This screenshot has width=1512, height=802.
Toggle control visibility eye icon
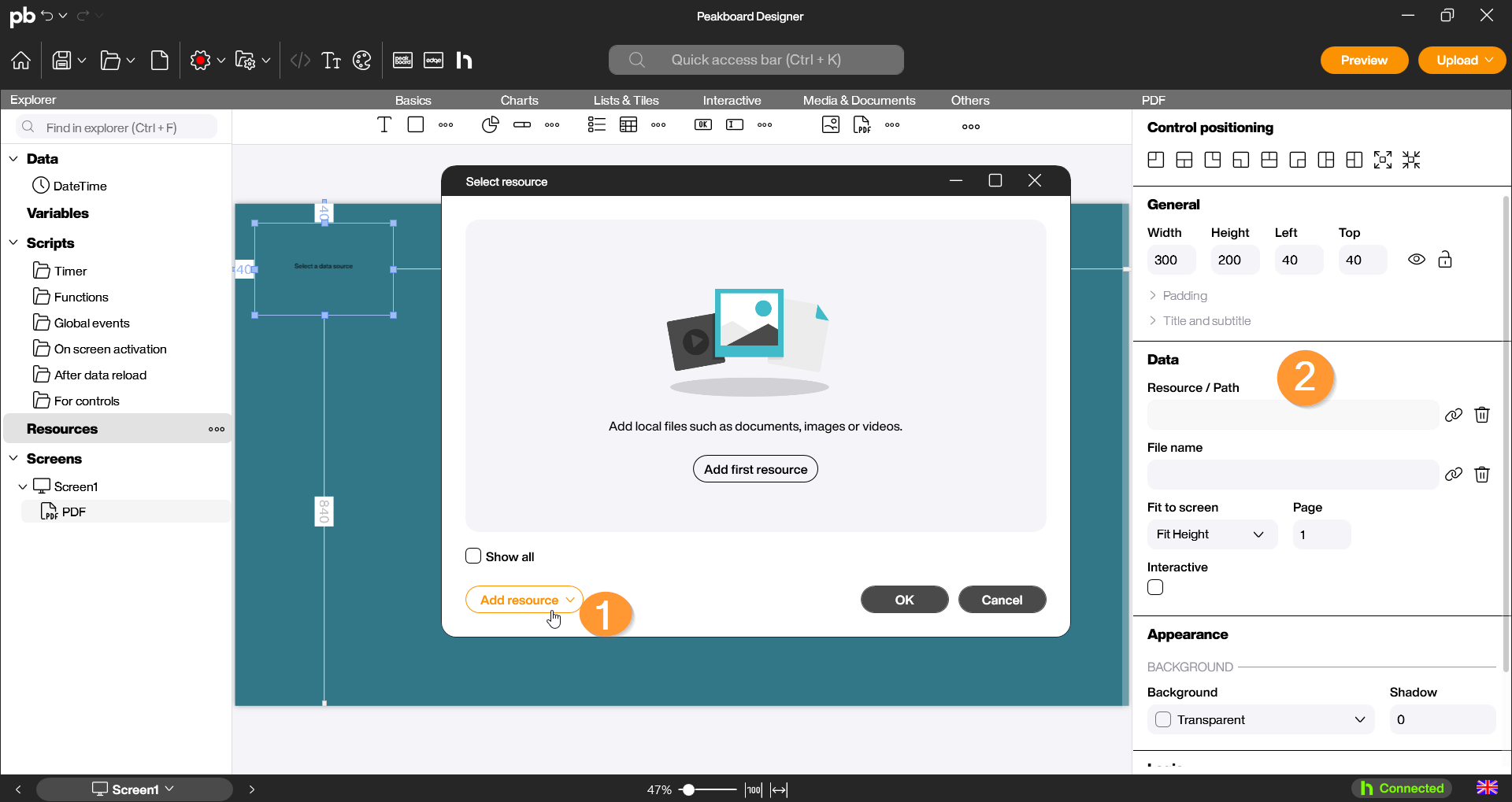click(x=1416, y=260)
